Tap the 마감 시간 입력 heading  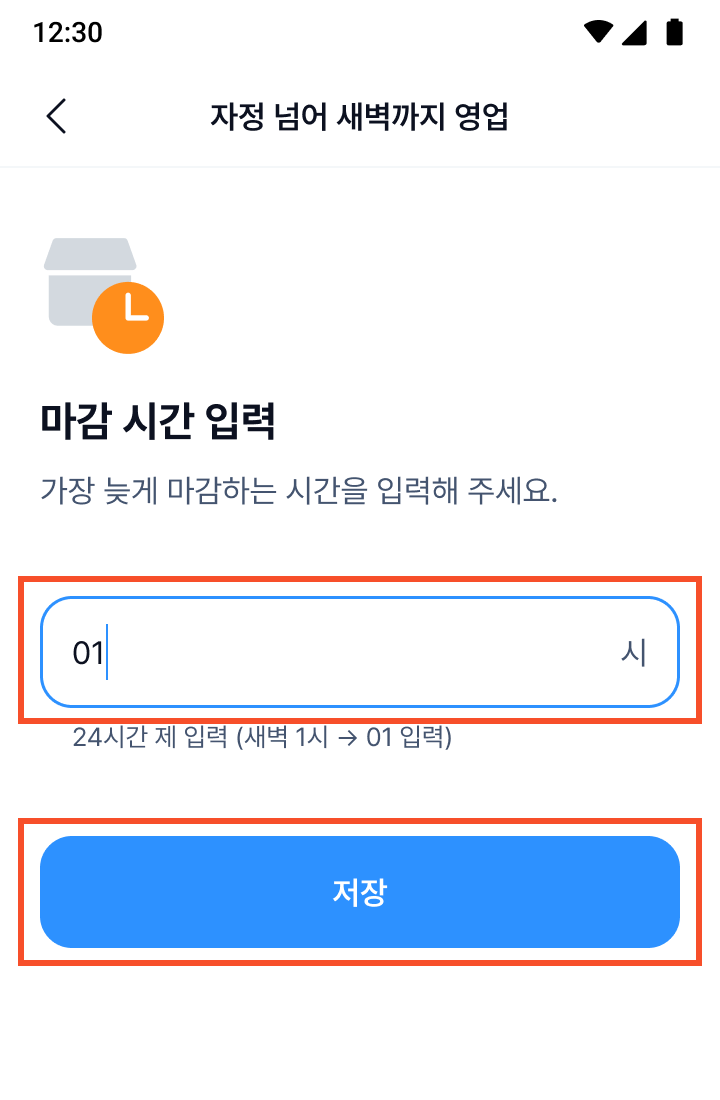157,422
